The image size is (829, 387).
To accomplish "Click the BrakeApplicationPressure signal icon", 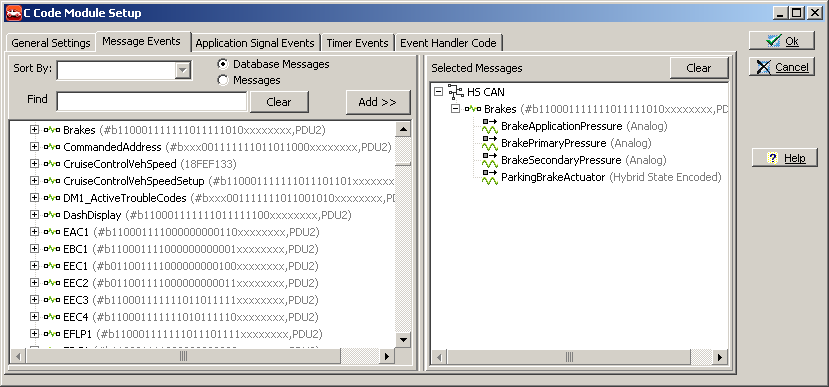I will [490, 126].
